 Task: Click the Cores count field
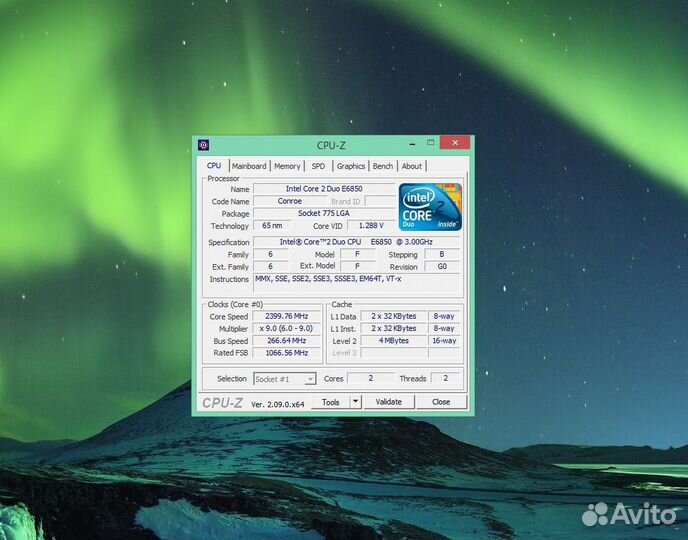pyautogui.click(x=371, y=378)
